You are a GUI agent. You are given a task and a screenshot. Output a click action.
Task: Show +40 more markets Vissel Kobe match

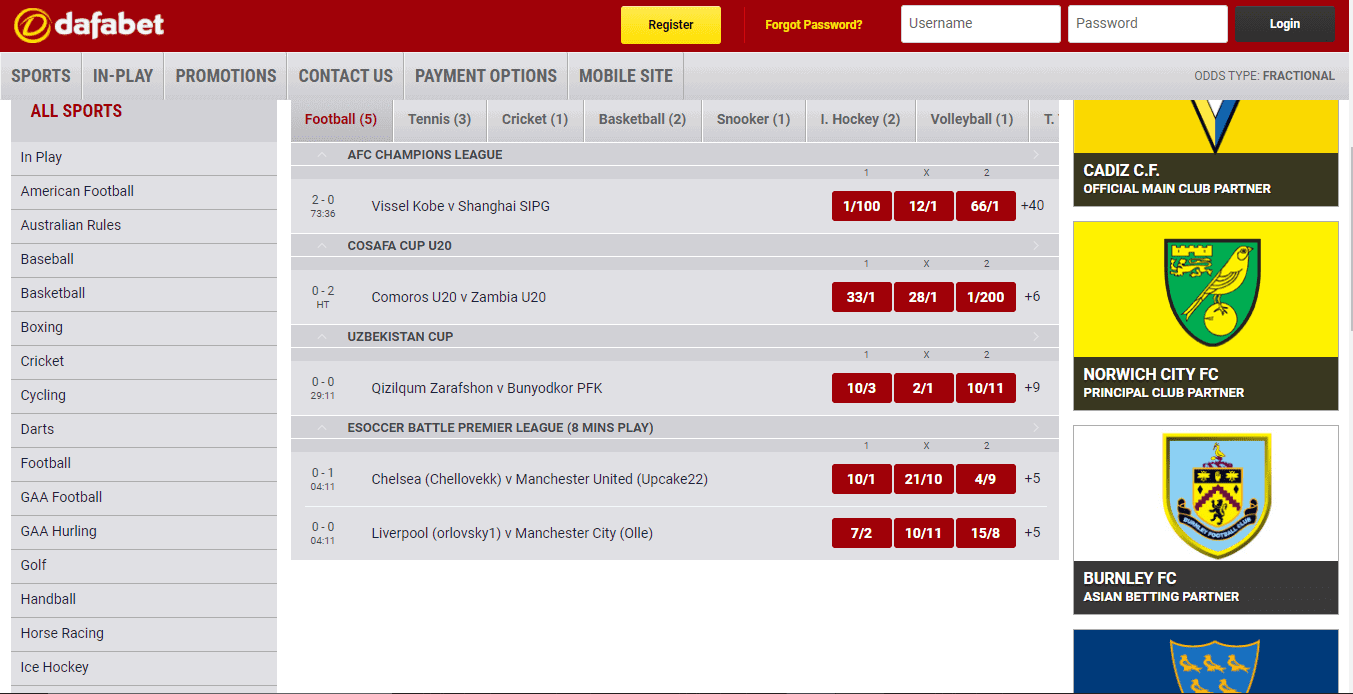(1032, 206)
